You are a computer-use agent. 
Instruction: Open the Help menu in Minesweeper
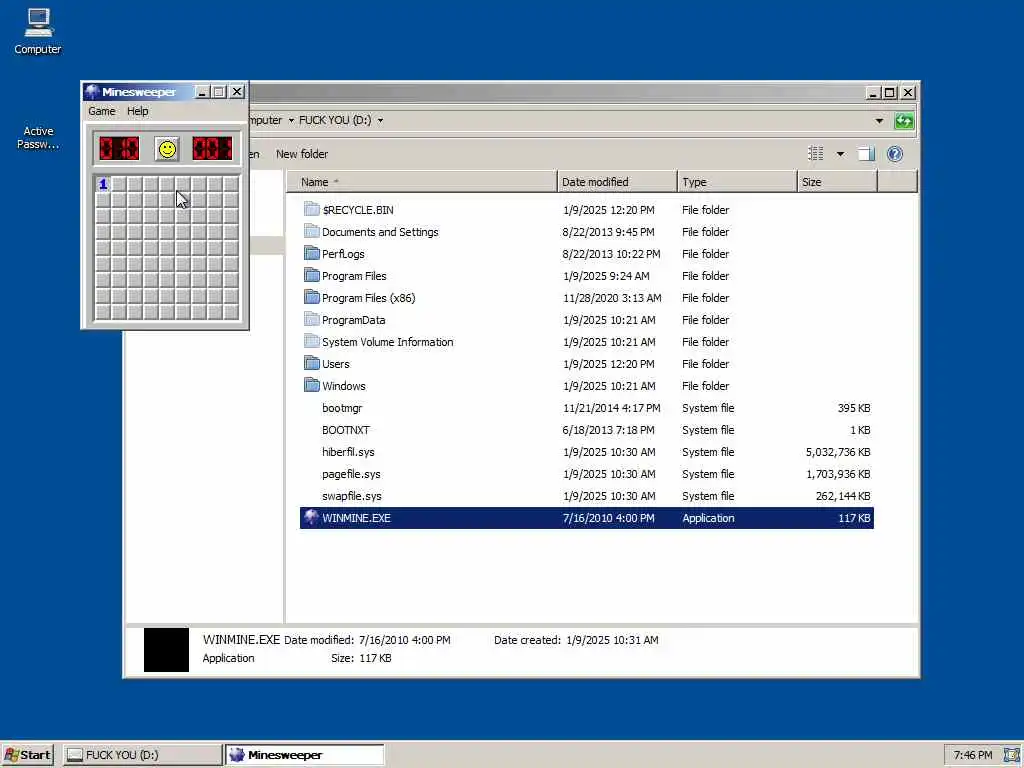(137, 111)
